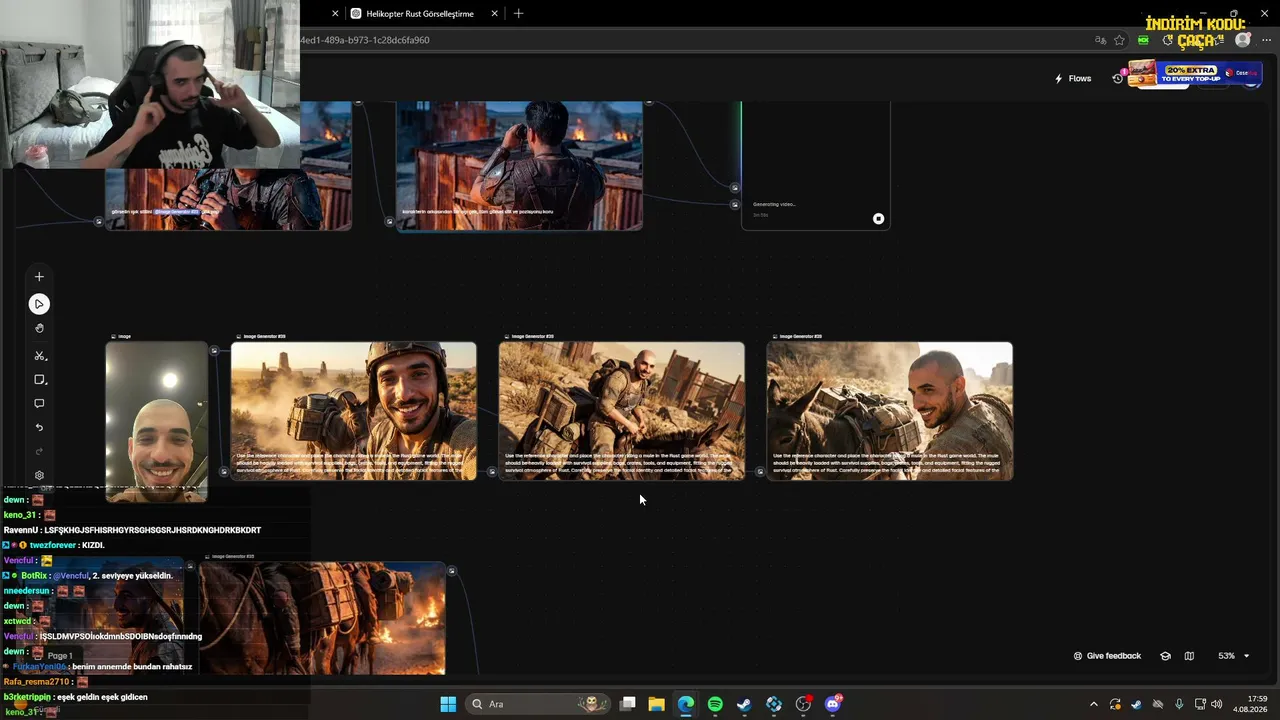Open File Explorer from taskbar
Viewport: 1280px width, 720px height.
(656, 704)
